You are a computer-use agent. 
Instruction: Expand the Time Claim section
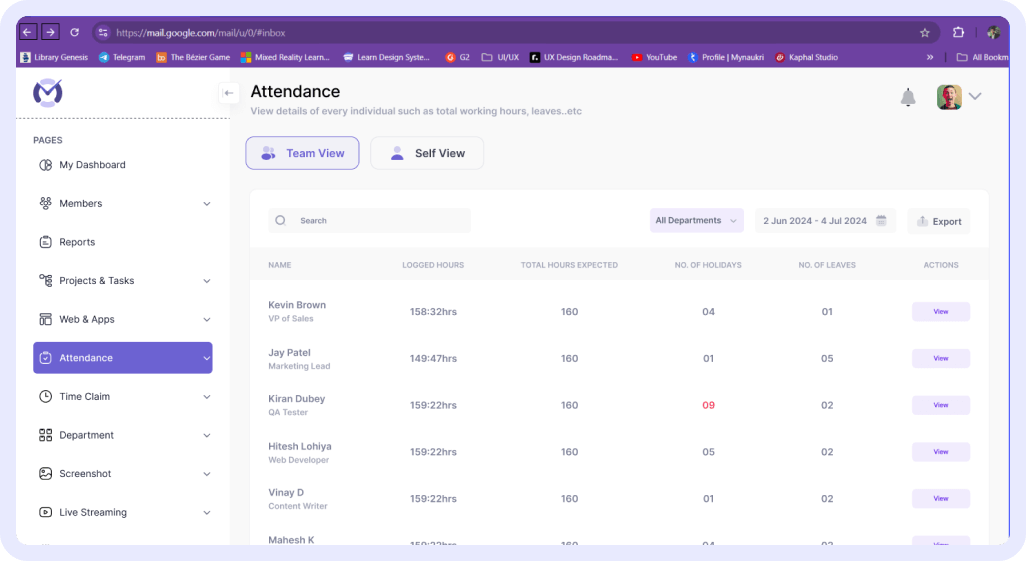[x=207, y=397]
